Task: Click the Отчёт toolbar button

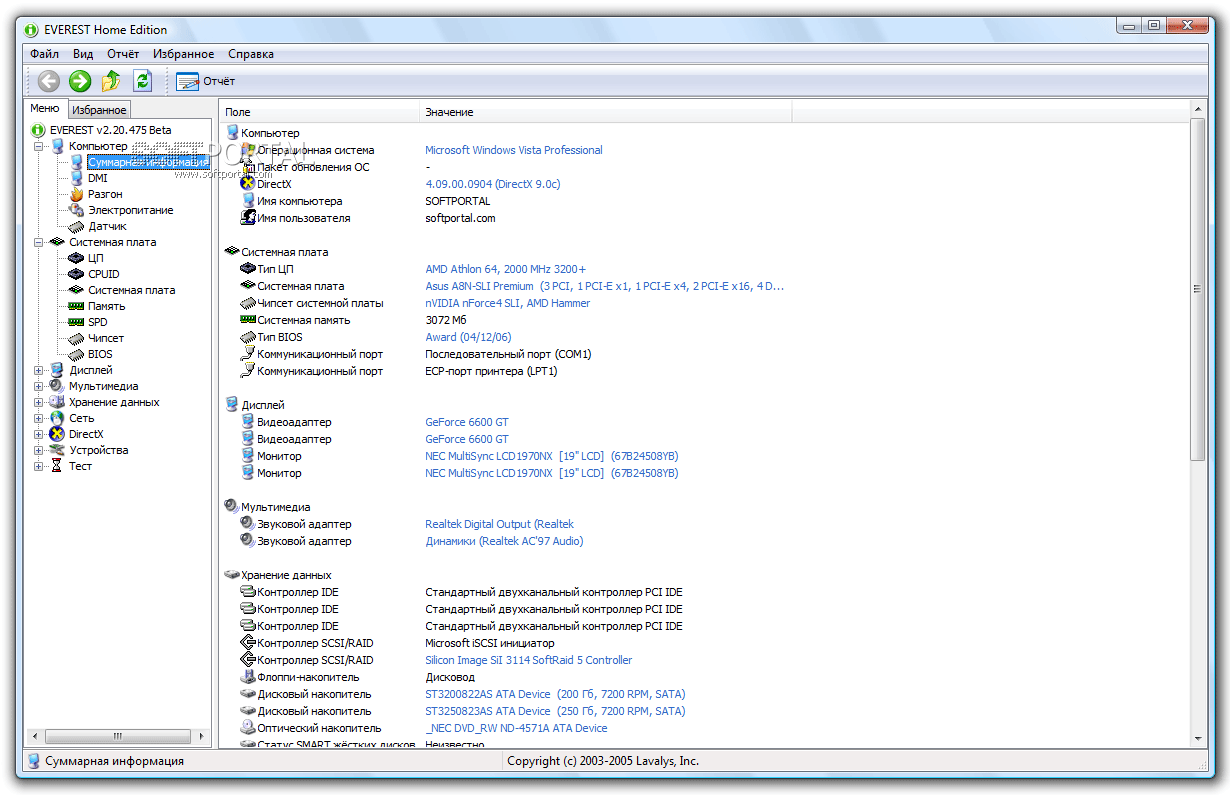Action: [206, 81]
